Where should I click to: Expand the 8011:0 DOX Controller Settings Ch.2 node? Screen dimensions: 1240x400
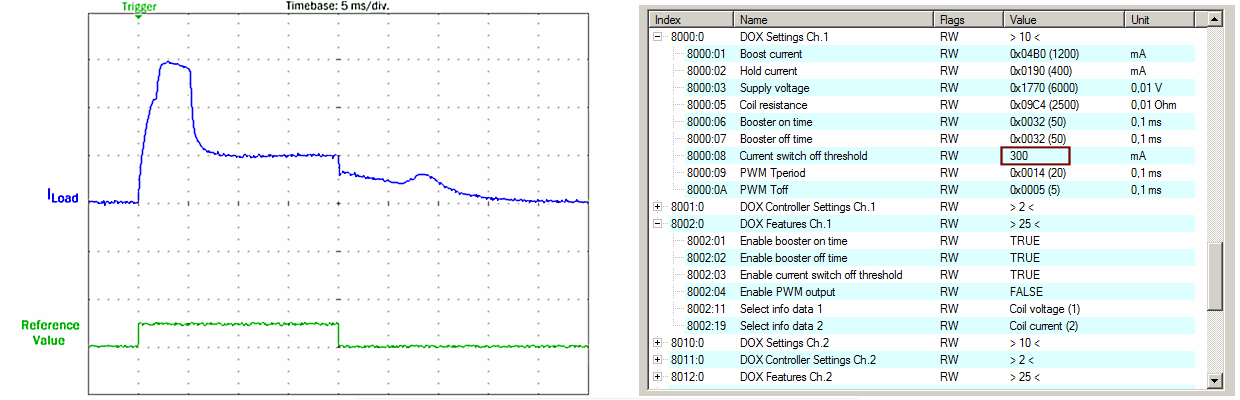[658, 360]
